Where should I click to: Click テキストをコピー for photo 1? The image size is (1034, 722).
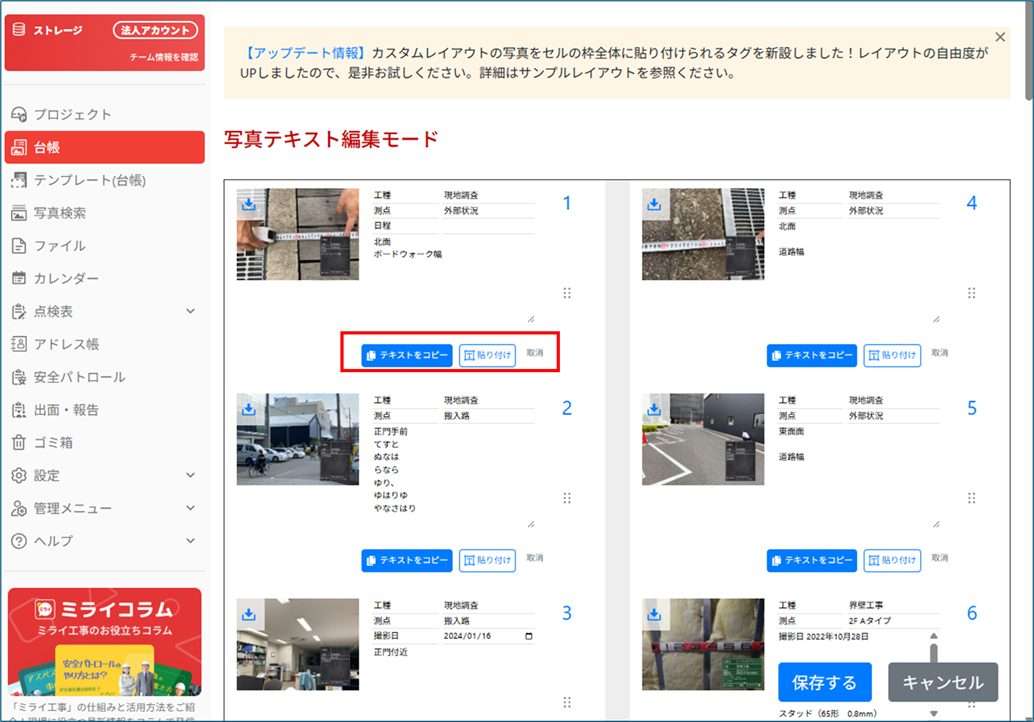click(x=407, y=355)
